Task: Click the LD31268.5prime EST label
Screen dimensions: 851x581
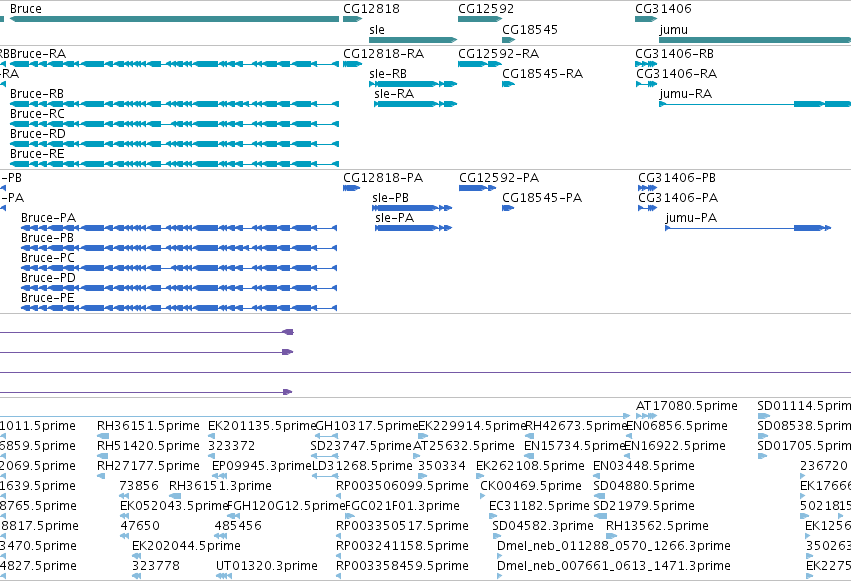Action: 363,466
